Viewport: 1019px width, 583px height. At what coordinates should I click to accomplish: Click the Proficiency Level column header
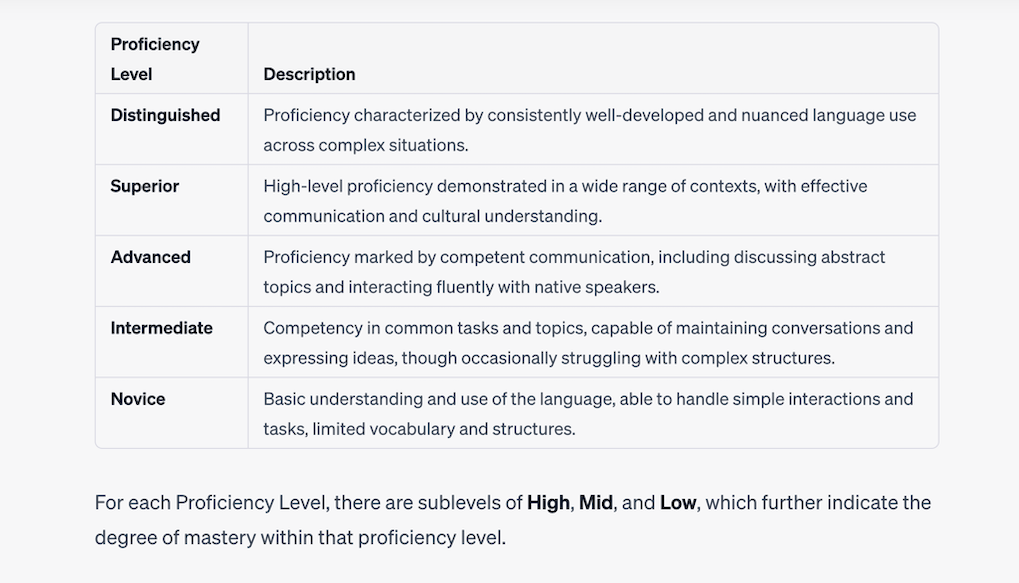[x=155, y=59]
